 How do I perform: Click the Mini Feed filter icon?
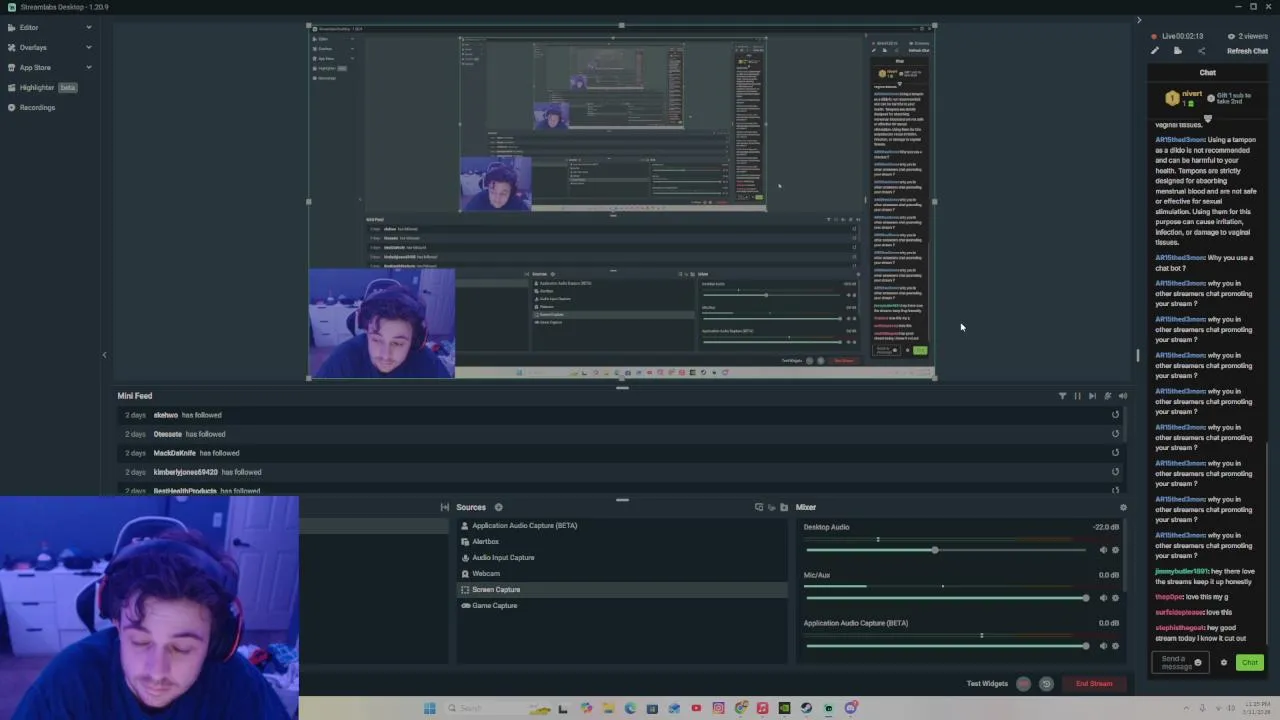[1062, 396]
